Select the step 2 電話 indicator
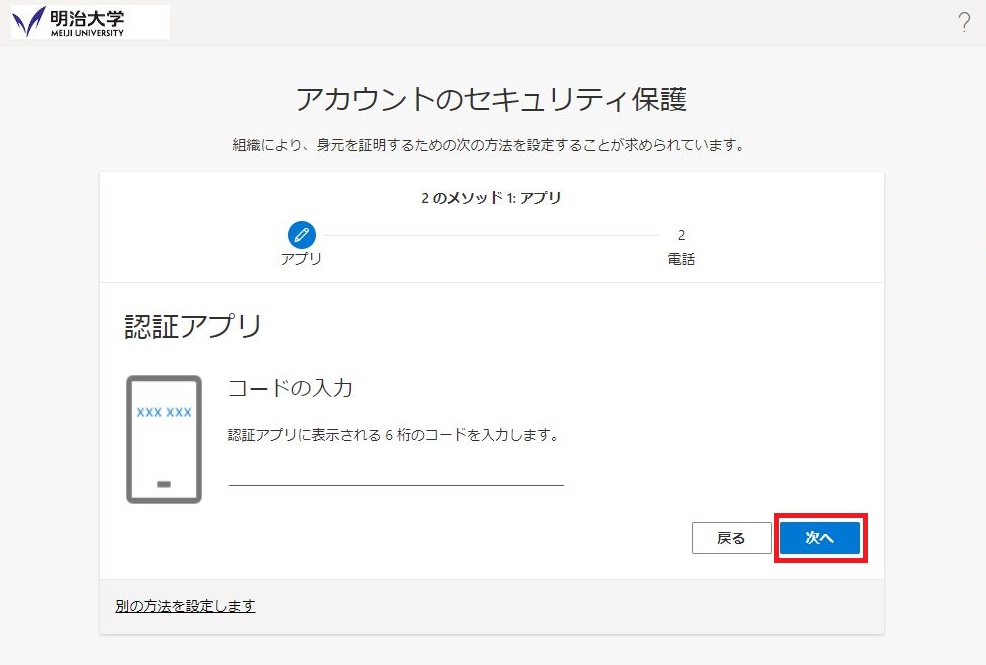This screenshot has height=665, width=986. tap(681, 247)
